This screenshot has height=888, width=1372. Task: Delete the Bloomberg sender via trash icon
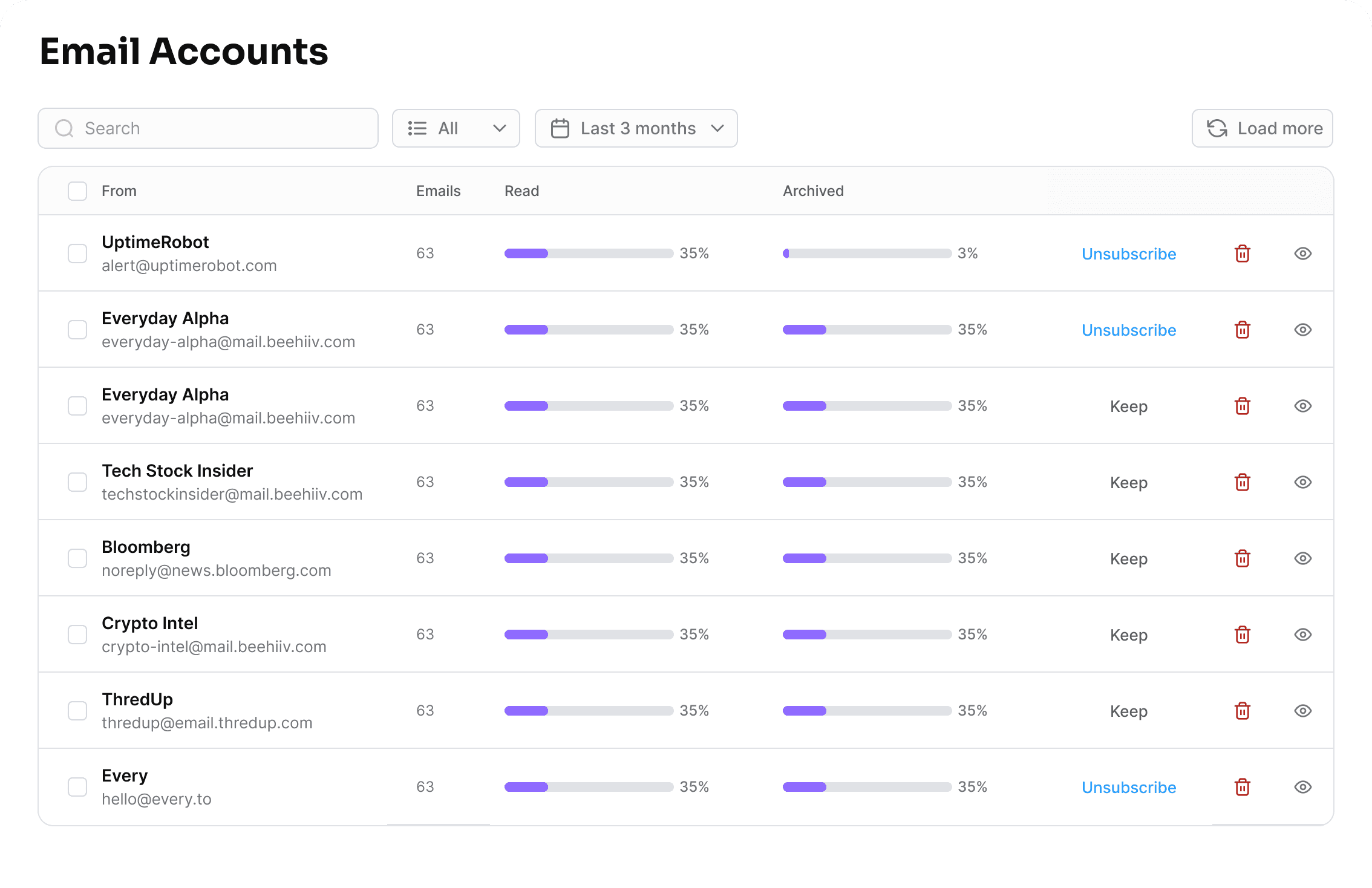pyautogui.click(x=1242, y=558)
